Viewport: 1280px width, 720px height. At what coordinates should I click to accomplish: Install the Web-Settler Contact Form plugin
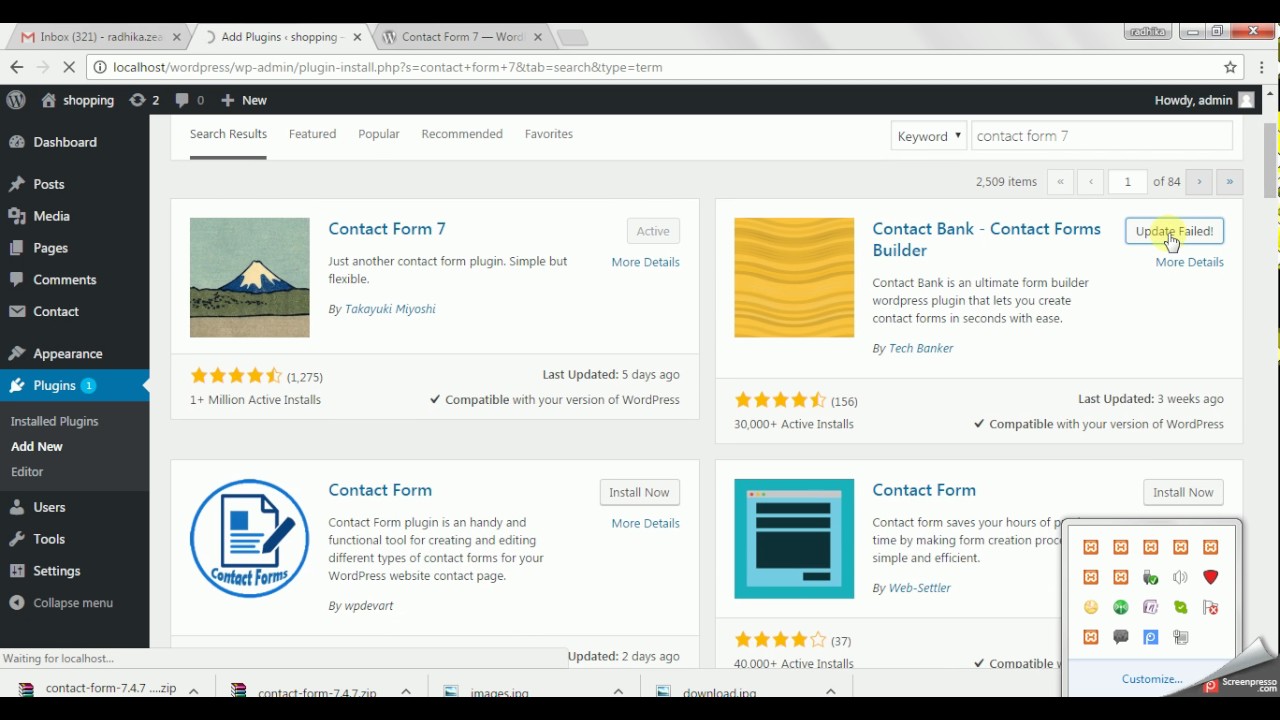coord(1183,492)
